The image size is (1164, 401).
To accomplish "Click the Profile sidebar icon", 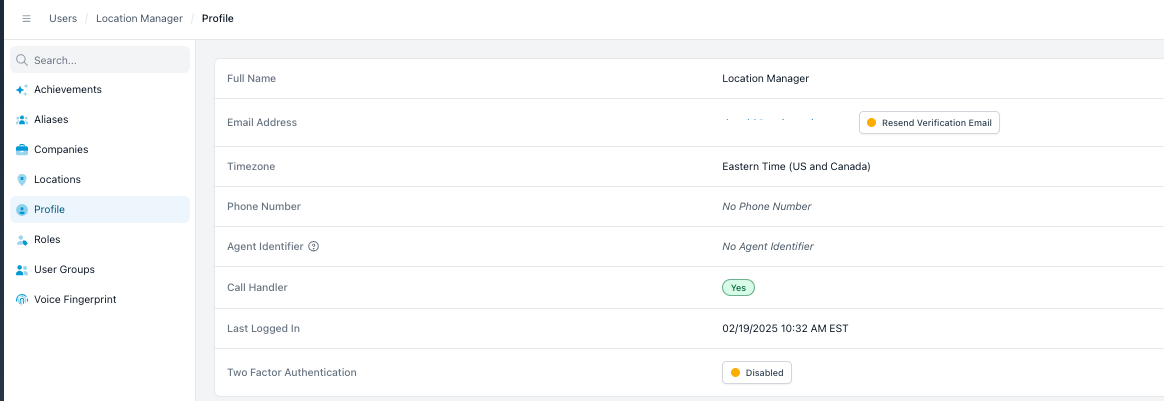I will coord(22,210).
